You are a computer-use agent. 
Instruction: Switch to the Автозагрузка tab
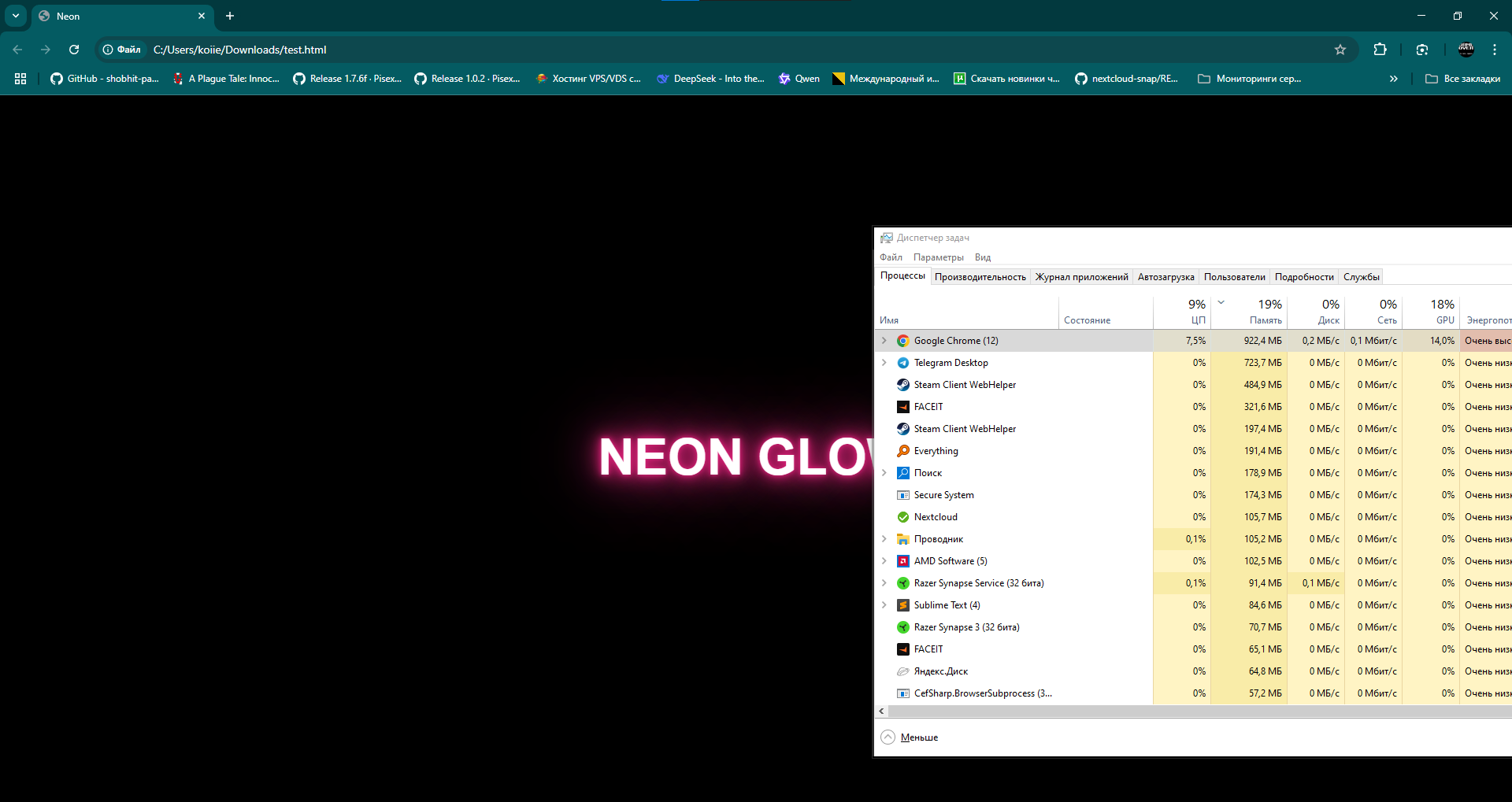point(1165,277)
